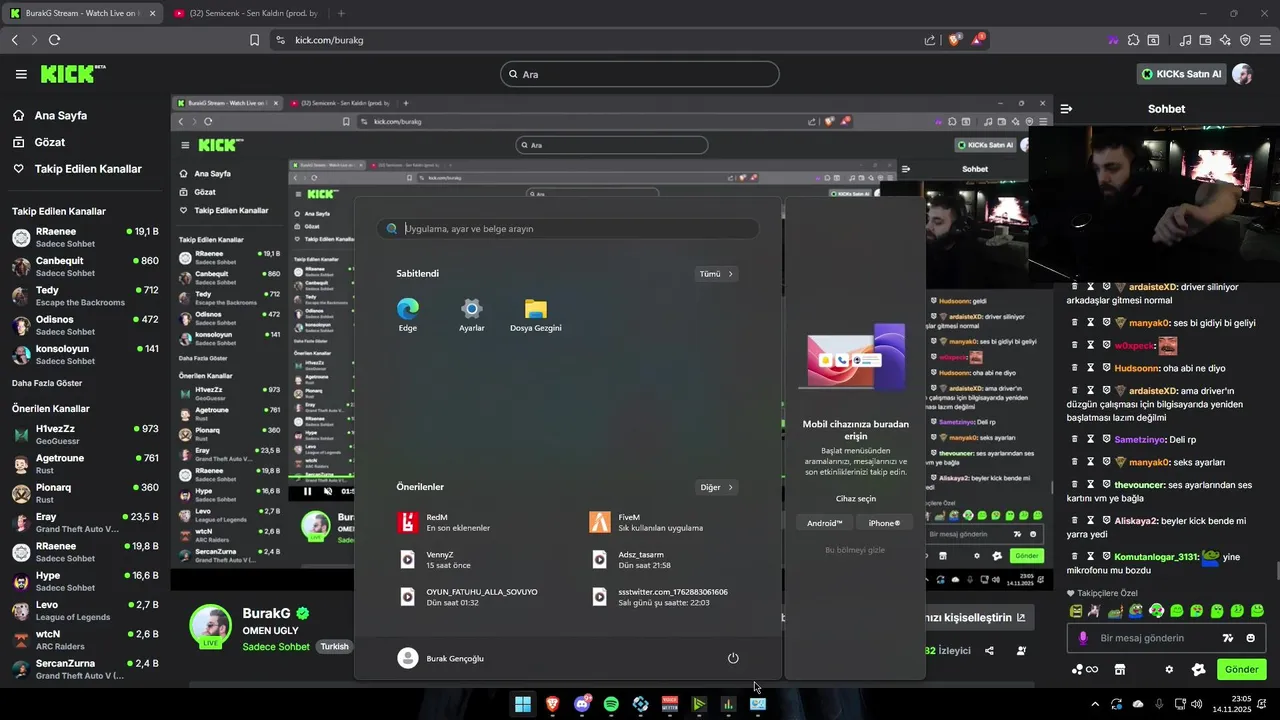The image size is (1280, 720).
Task: Open H1vezZz recommended channel
Action: pyautogui.click(x=85, y=434)
